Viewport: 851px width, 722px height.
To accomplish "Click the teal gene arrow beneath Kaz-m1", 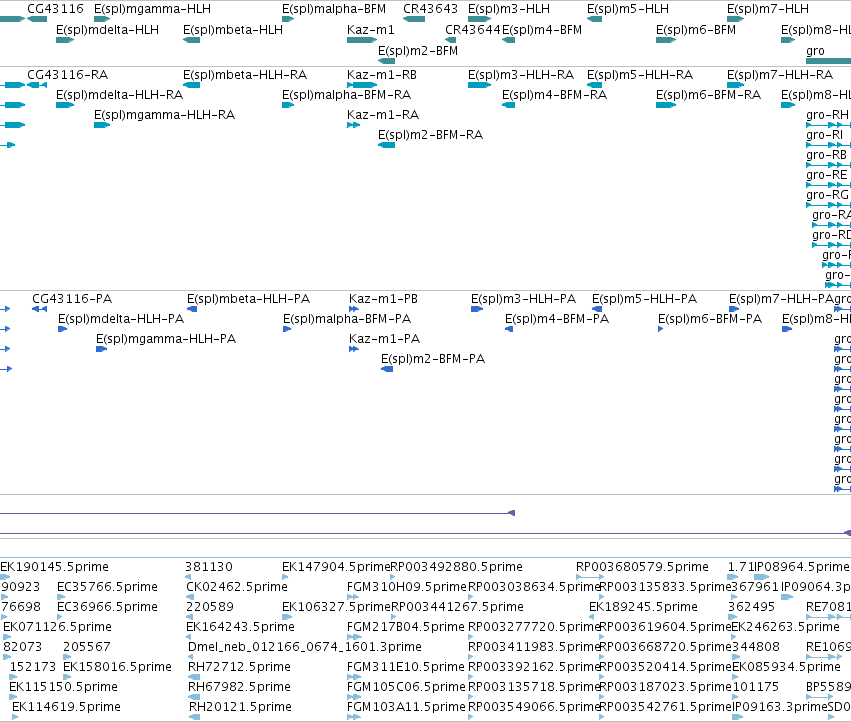I will pyautogui.click(x=362, y=40).
